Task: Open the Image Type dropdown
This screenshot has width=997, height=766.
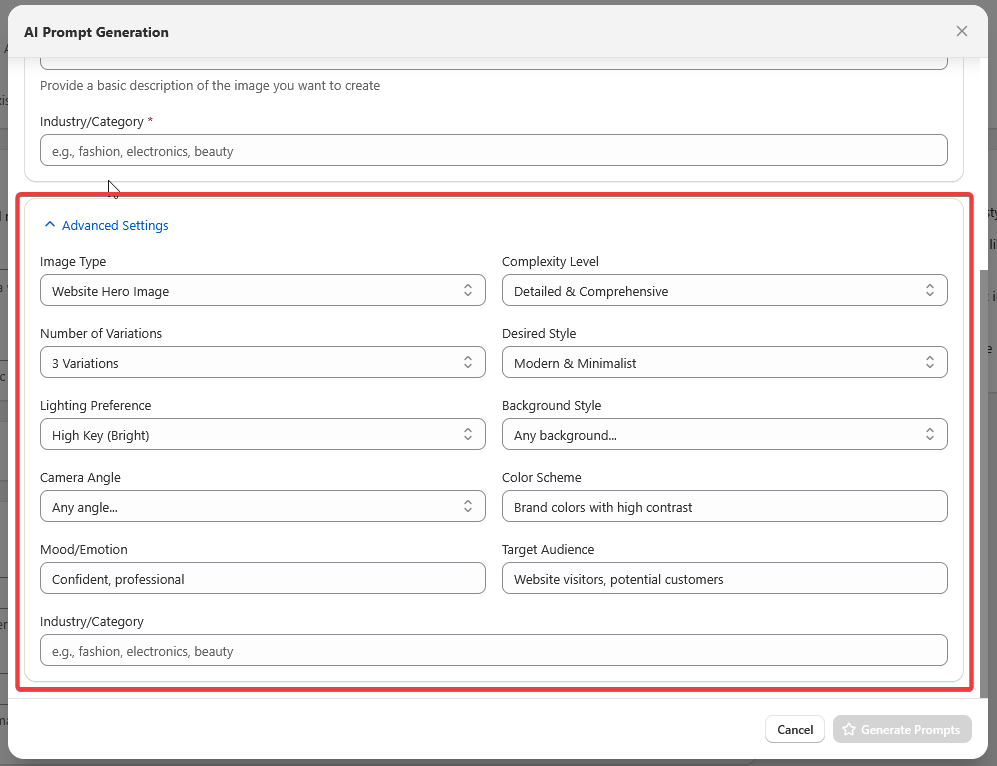Action: 262,291
